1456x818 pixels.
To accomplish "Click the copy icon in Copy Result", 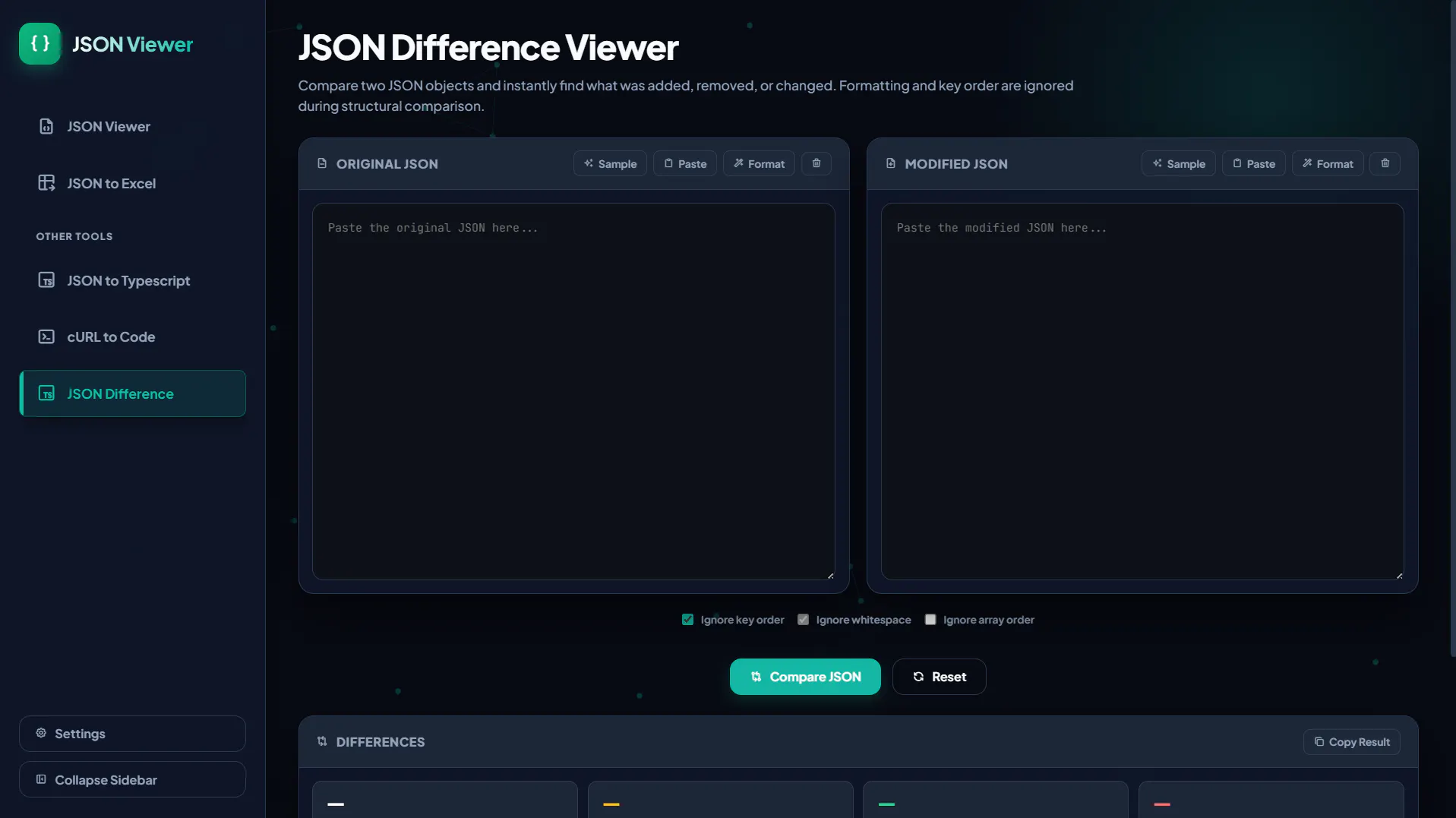I will click(1319, 742).
